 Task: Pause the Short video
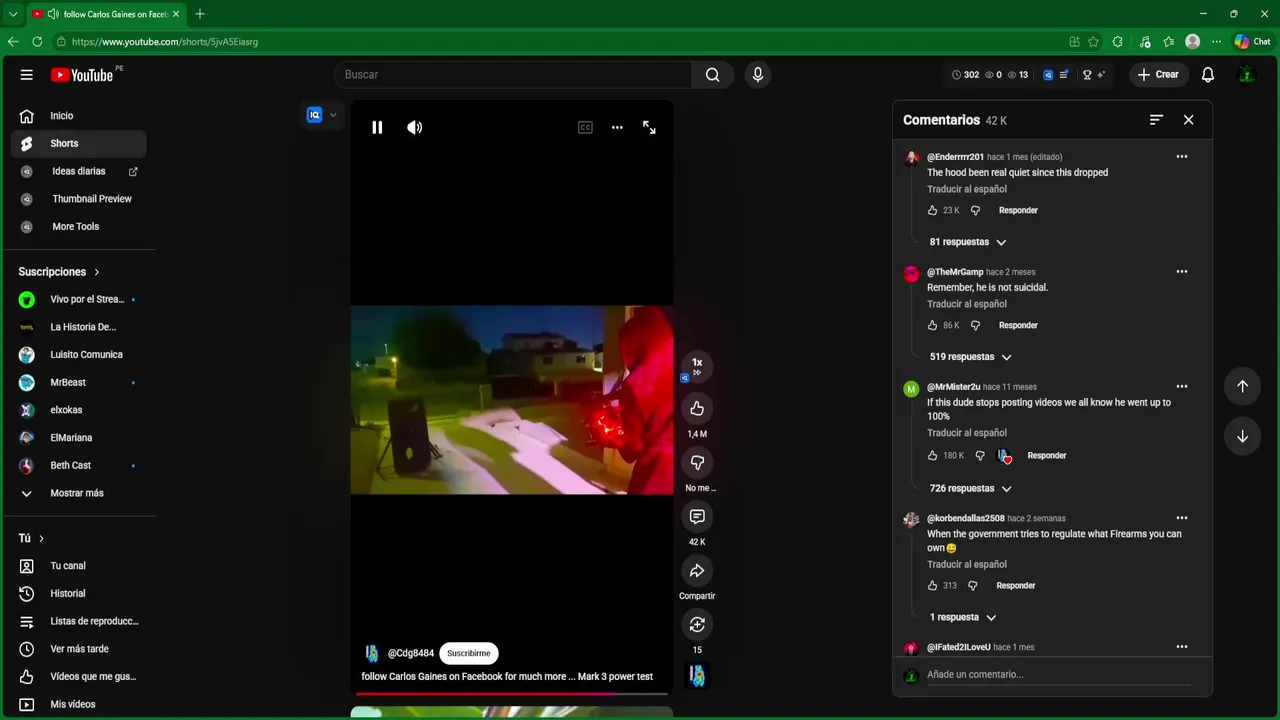tap(377, 128)
